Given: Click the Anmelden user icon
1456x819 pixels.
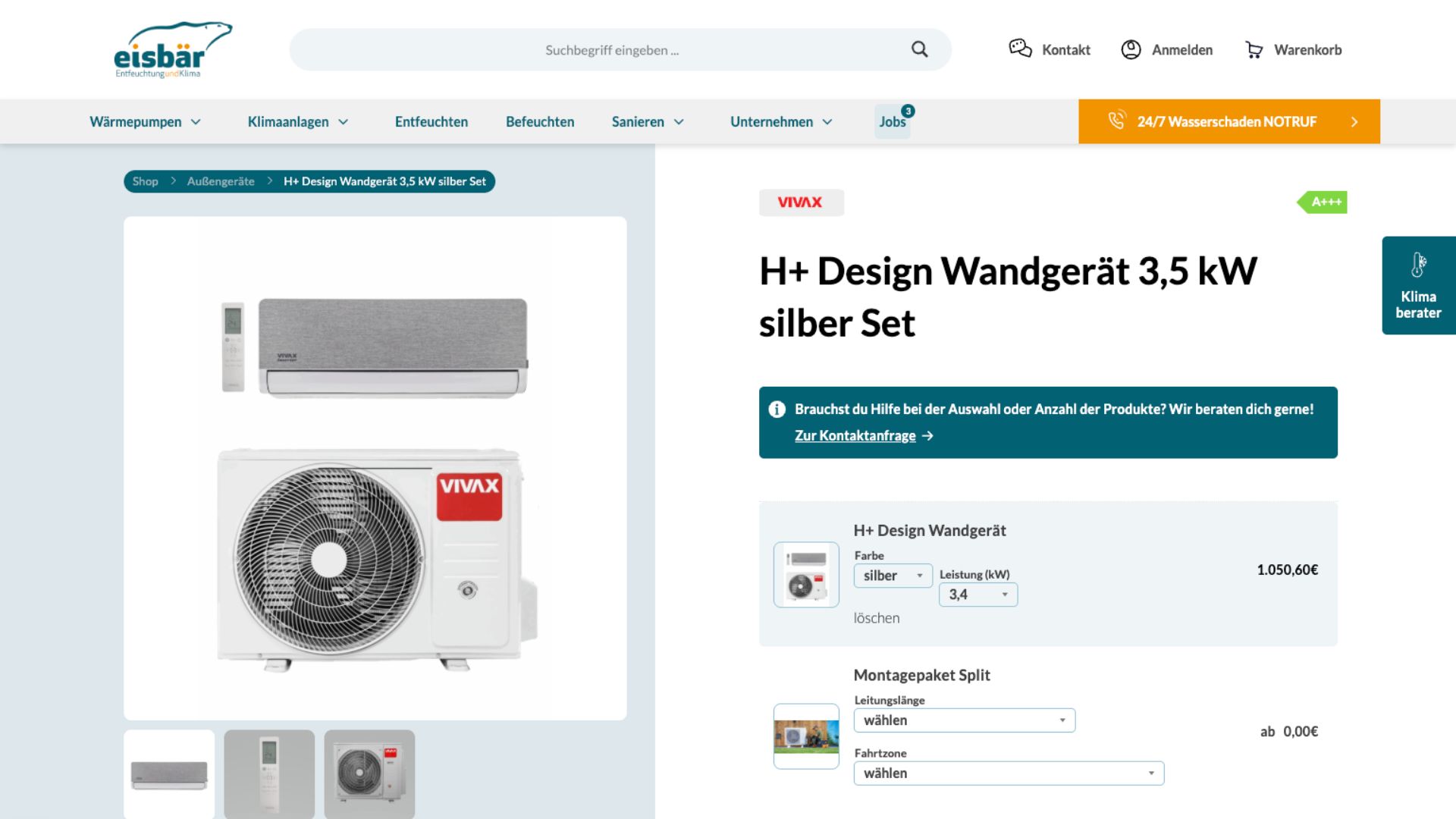Looking at the screenshot, I should pos(1131,49).
